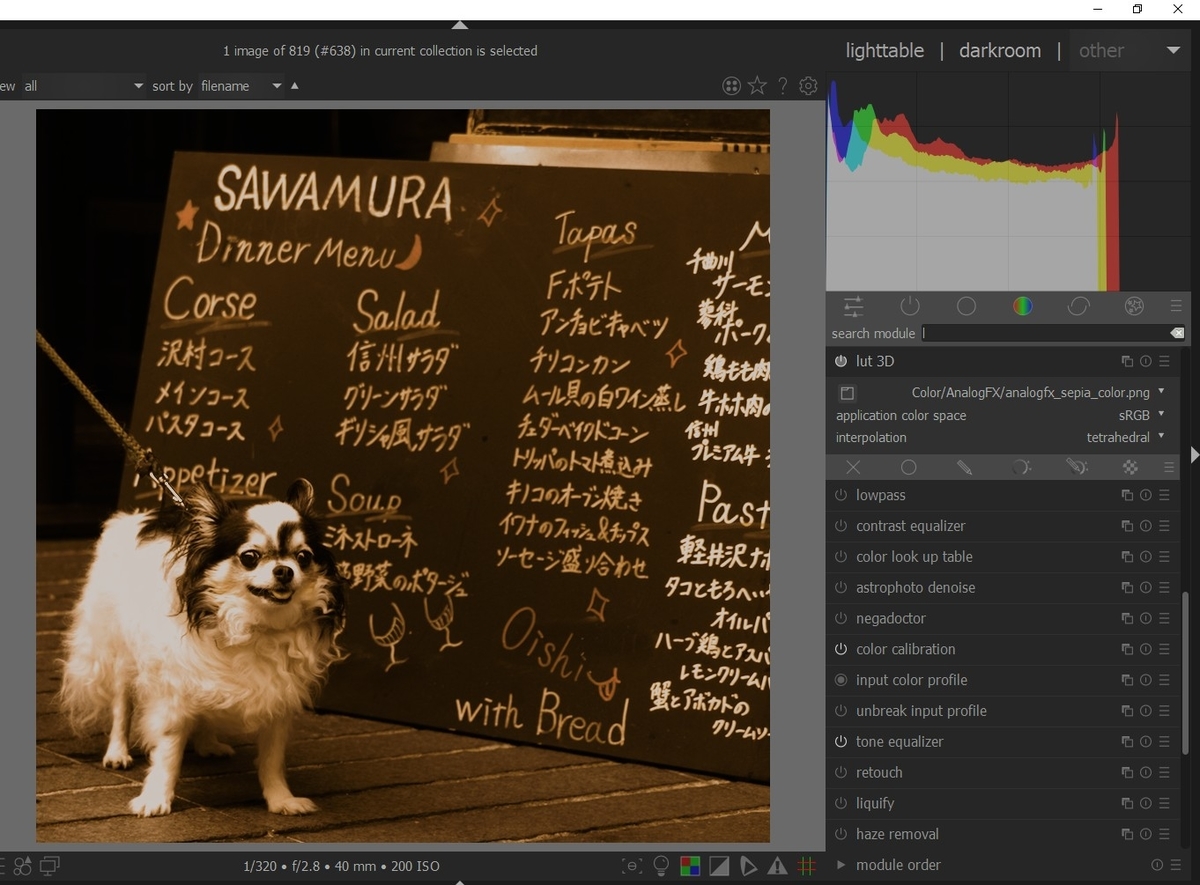Open multi-instance menu for lut 3D
Image resolution: width=1200 pixels, height=885 pixels.
[x=1127, y=361]
